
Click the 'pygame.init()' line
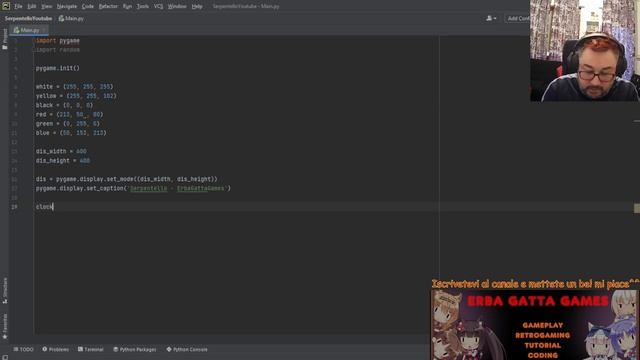coord(58,68)
